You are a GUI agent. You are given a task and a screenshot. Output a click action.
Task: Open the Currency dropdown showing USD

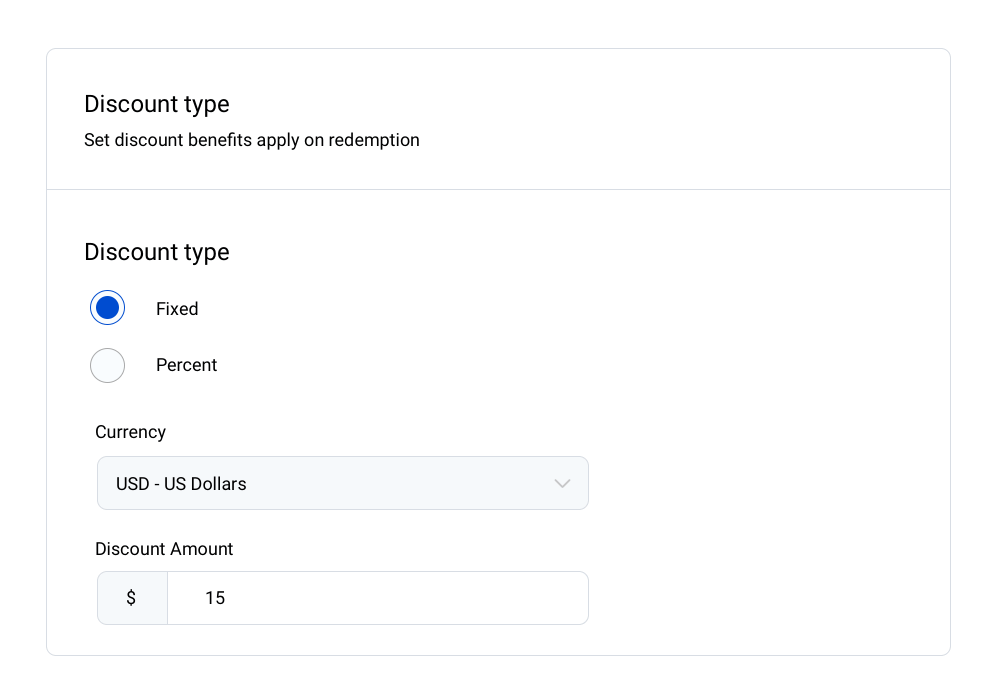point(342,483)
